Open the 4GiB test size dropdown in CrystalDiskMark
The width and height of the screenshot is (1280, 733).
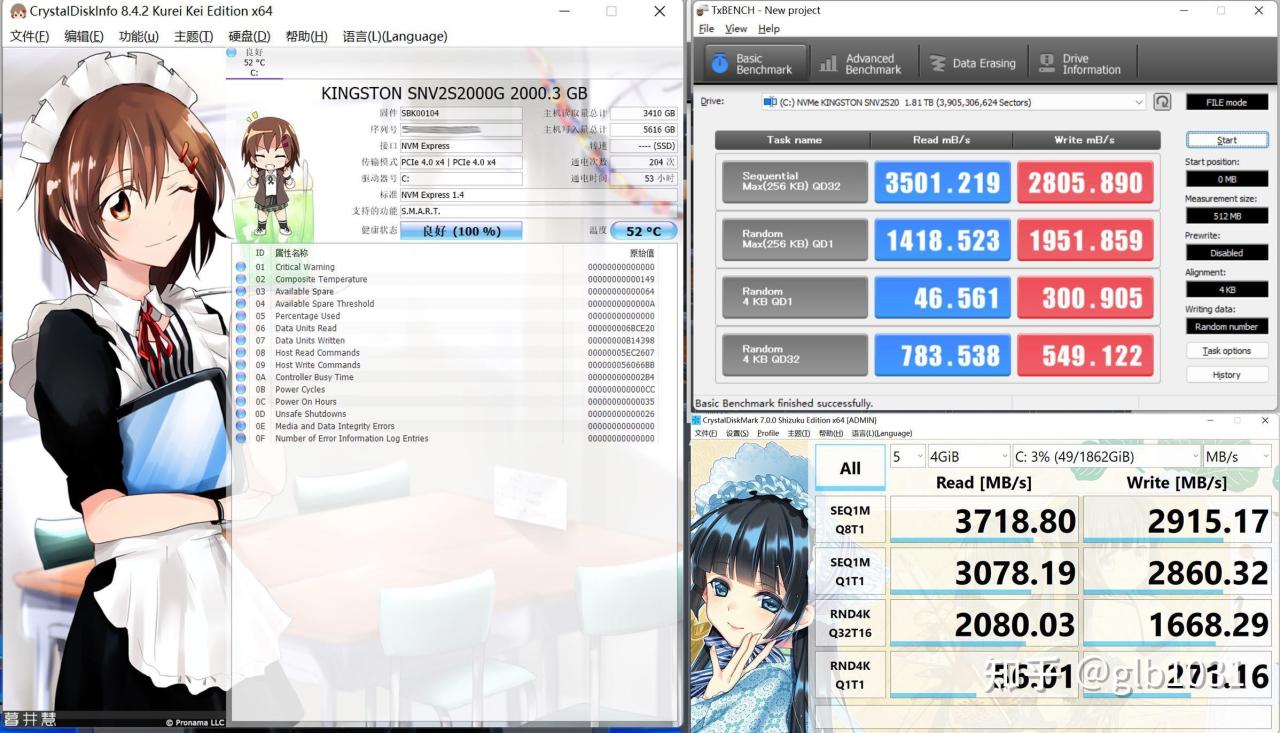click(968, 455)
